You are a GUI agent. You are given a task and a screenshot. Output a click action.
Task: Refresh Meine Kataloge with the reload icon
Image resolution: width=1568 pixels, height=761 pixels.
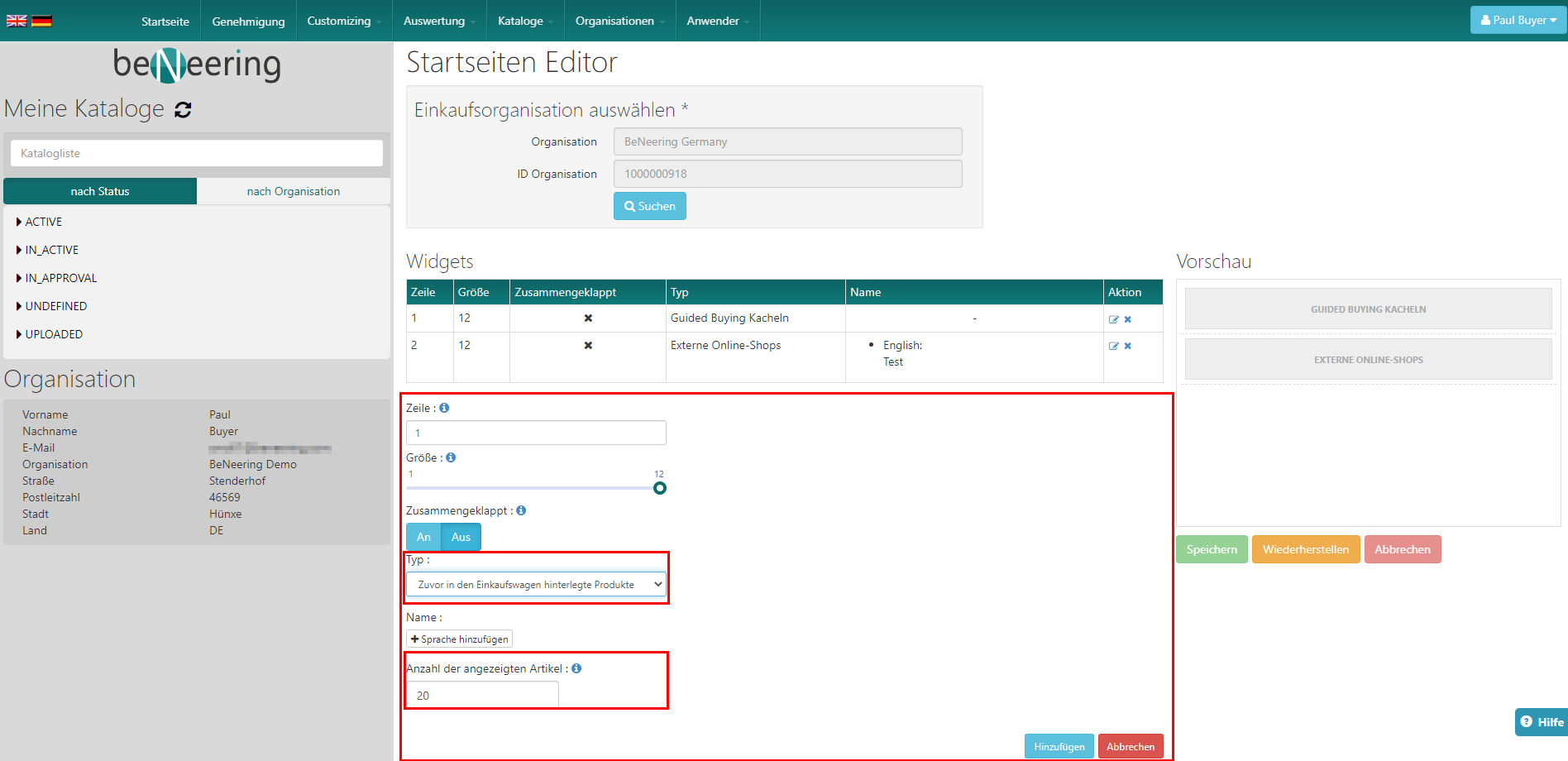click(x=184, y=109)
